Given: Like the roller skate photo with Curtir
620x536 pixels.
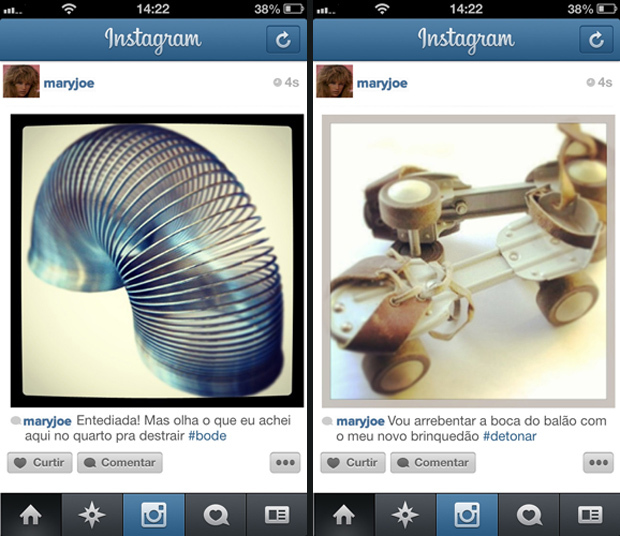Looking at the screenshot, I should [x=353, y=462].
